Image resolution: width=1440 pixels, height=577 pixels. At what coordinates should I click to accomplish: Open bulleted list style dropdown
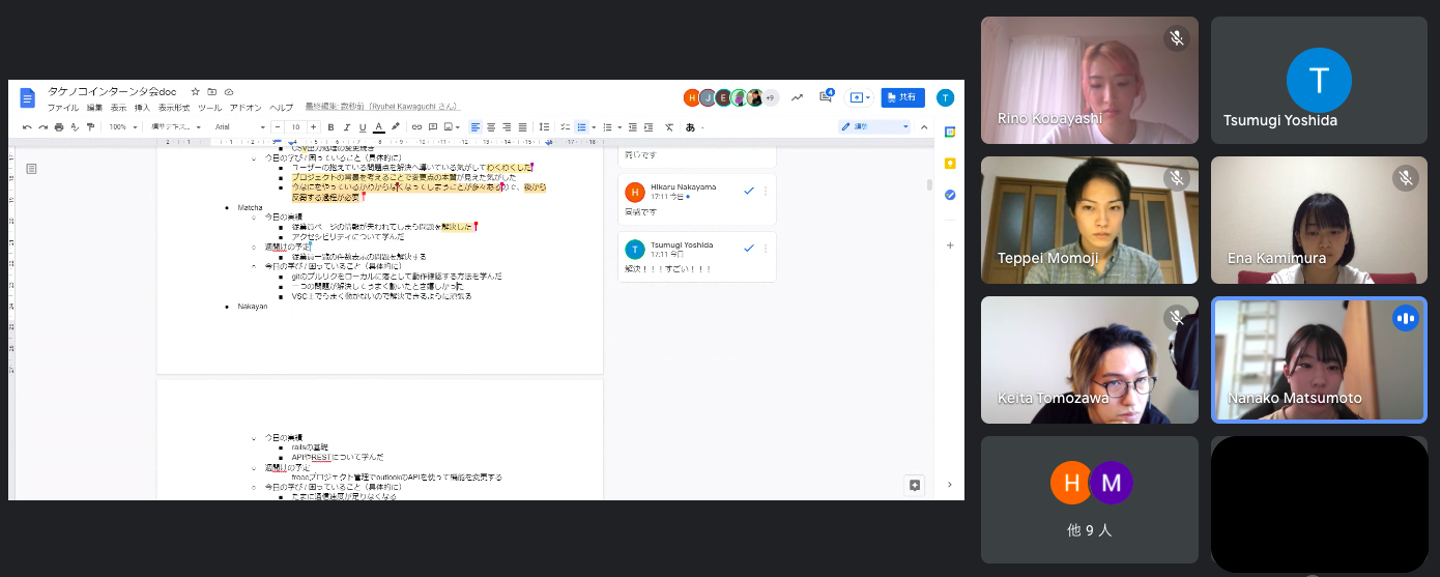coord(594,127)
